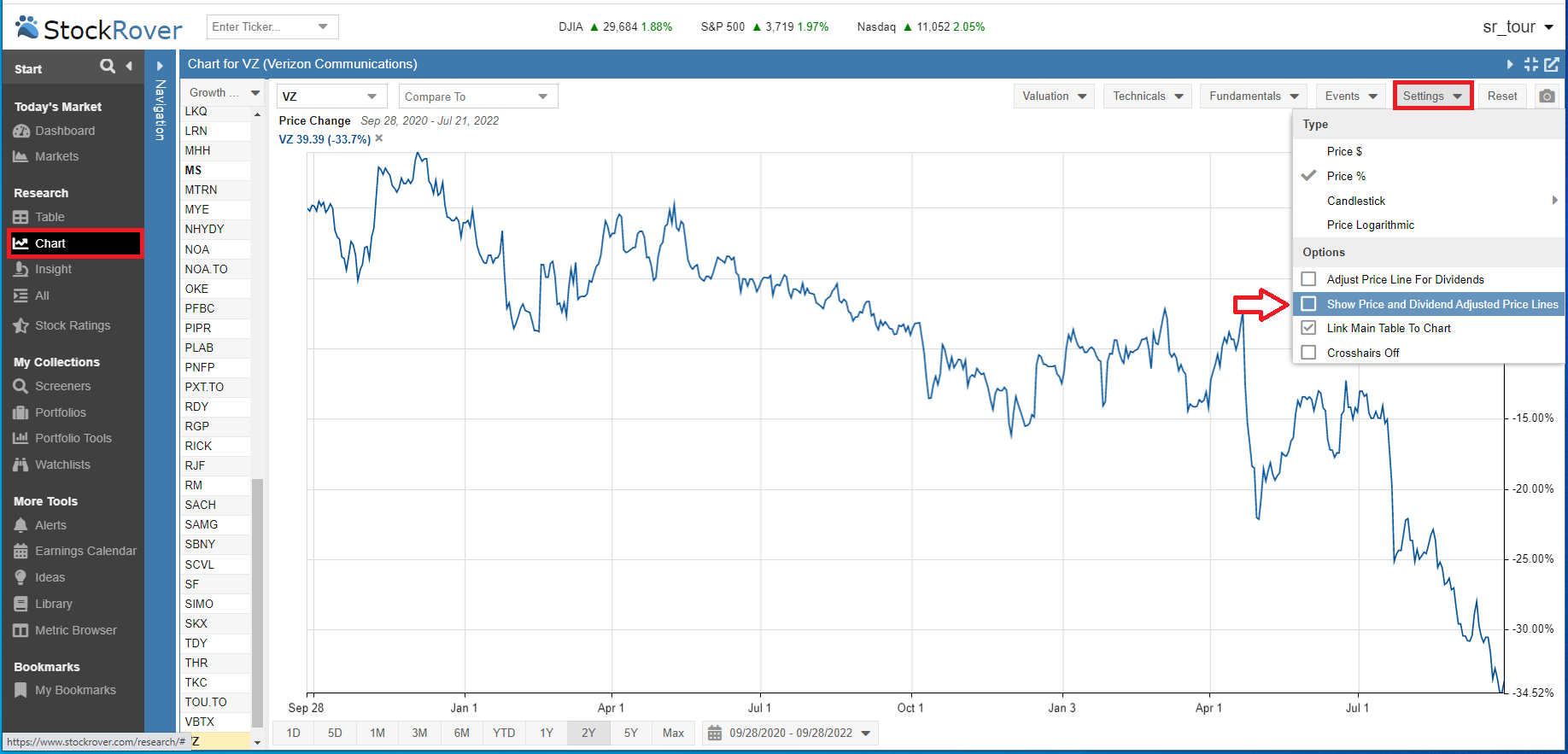
Task: Open the Candlestick submenu
Action: coord(1429,201)
